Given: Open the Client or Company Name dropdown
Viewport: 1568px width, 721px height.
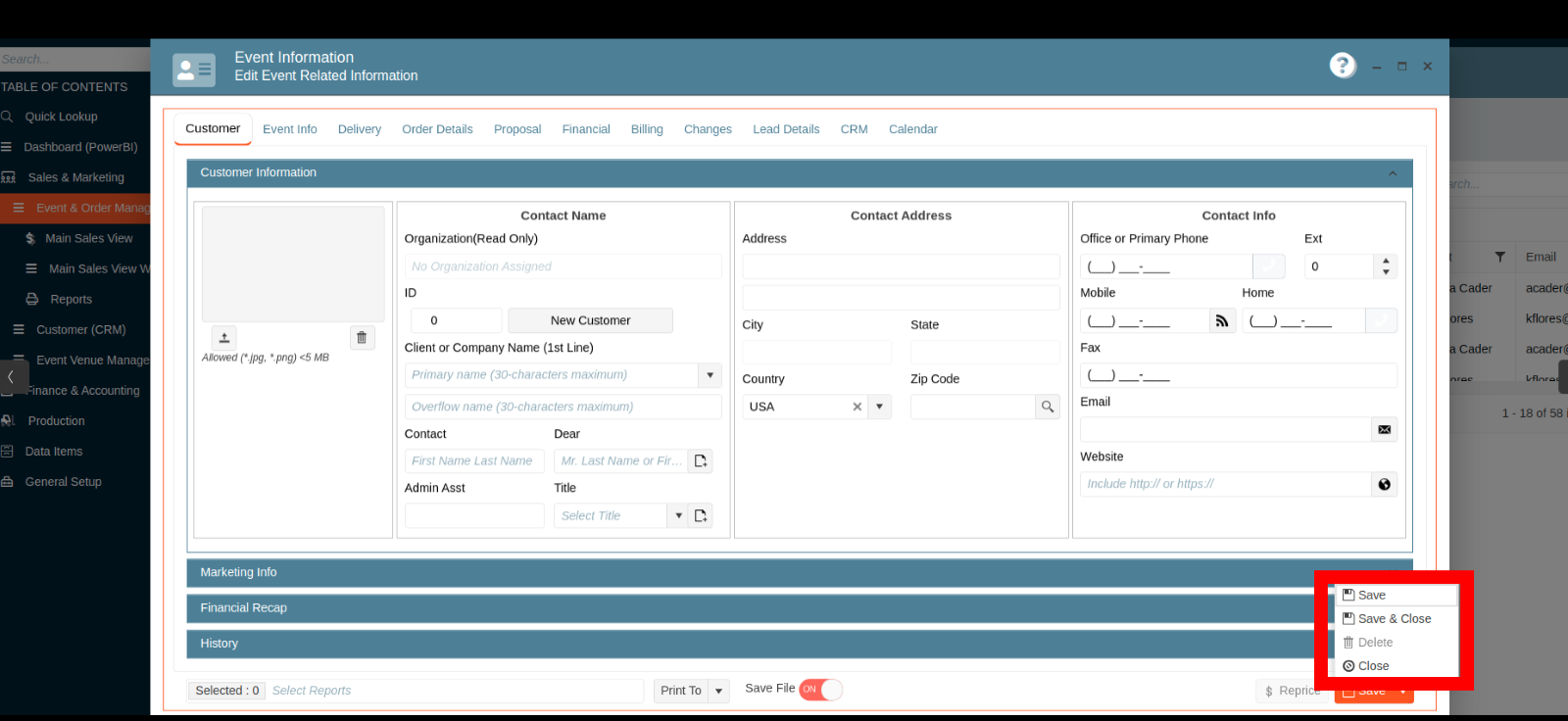Looking at the screenshot, I should point(710,375).
